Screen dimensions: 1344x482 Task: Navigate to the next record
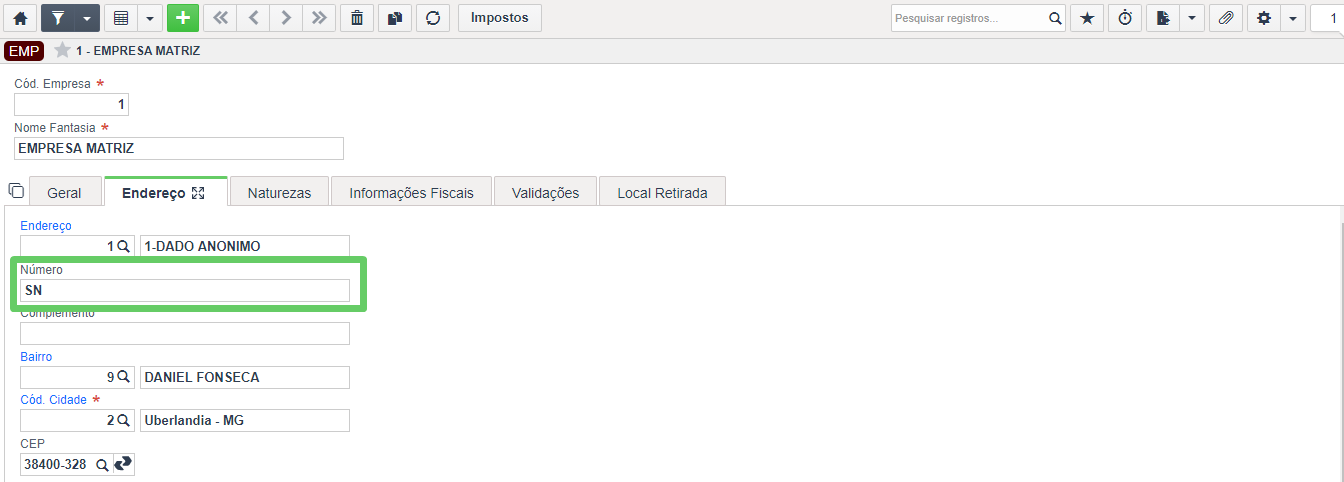point(286,18)
